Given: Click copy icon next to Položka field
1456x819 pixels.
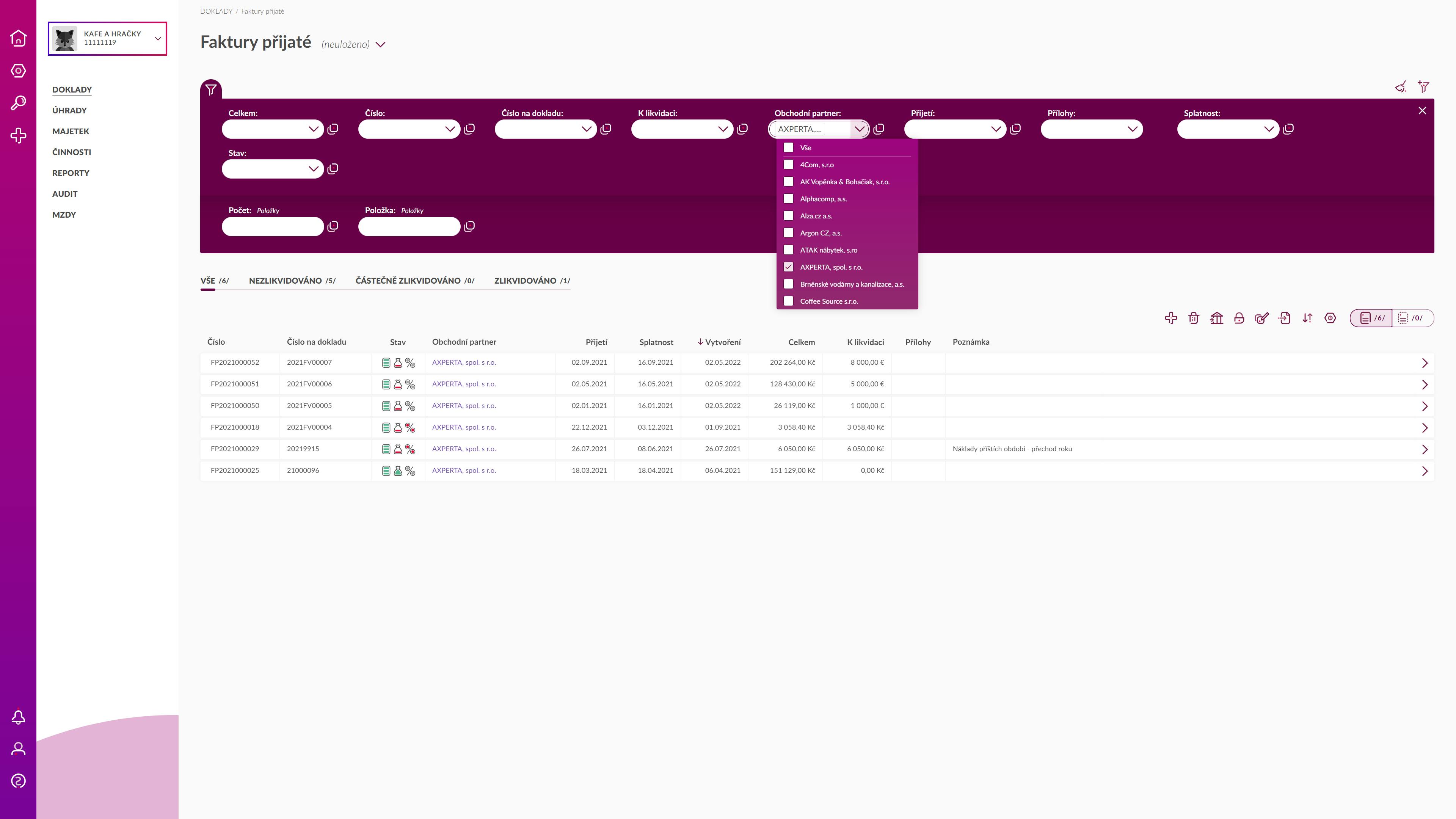Looking at the screenshot, I should point(469,227).
